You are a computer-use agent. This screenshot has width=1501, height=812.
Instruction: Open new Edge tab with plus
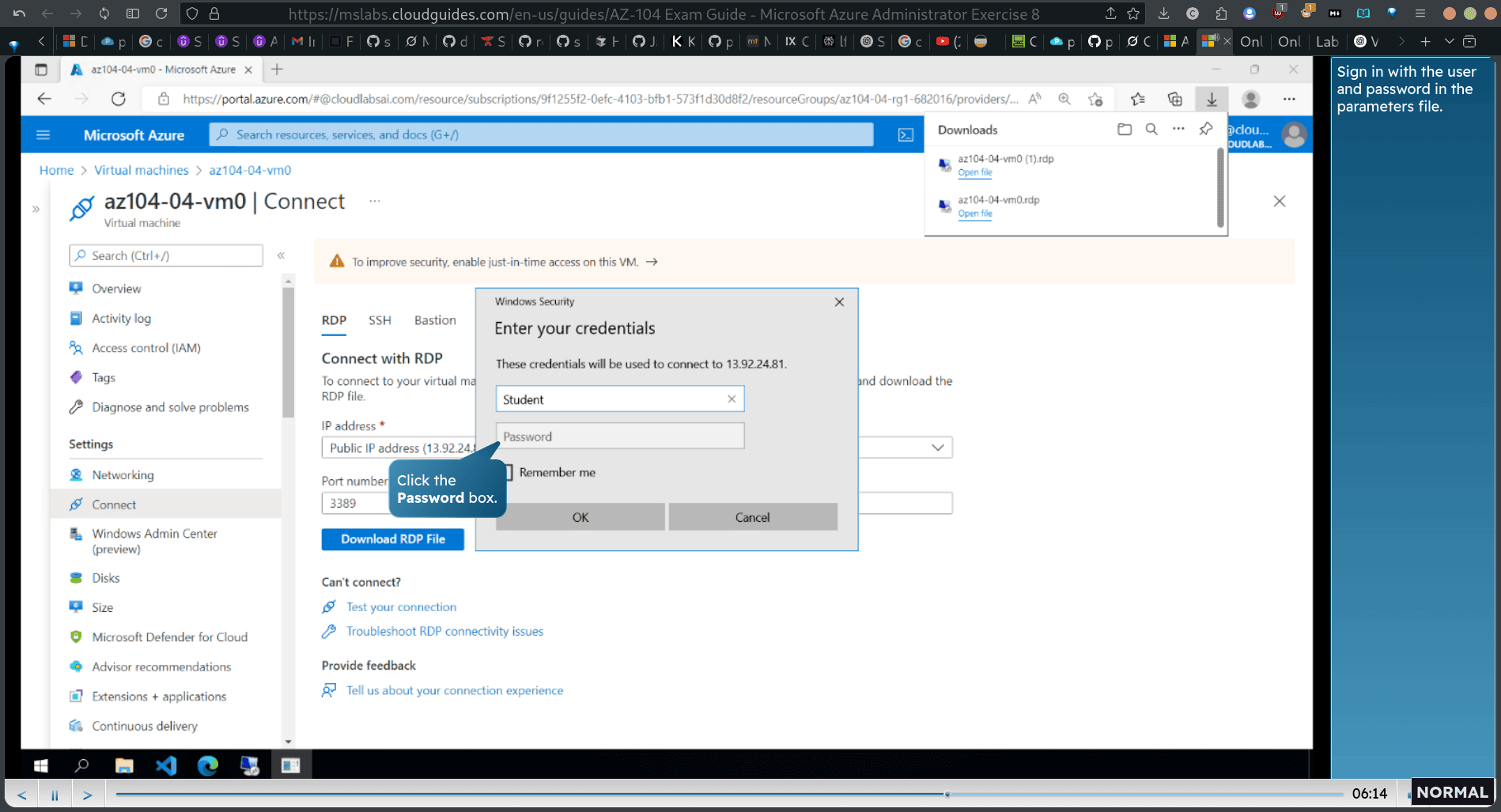point(278,70)
